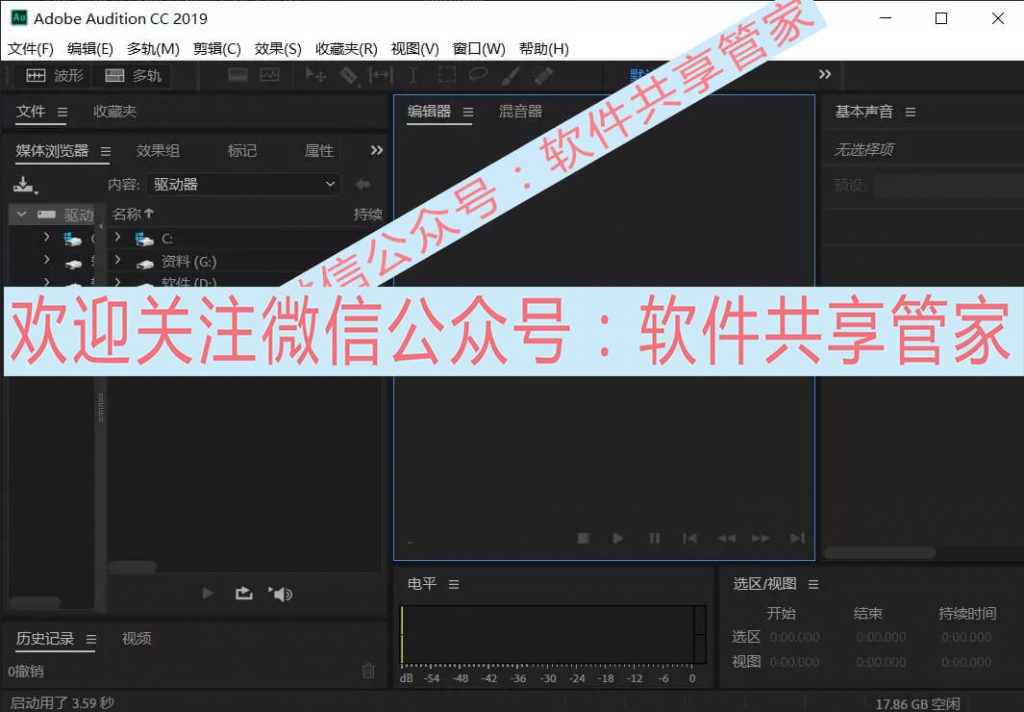This screenshot has height=712, width=1024.
Task: Show more workspaces with toolbar overflow arrows
Action: point(825,74)
